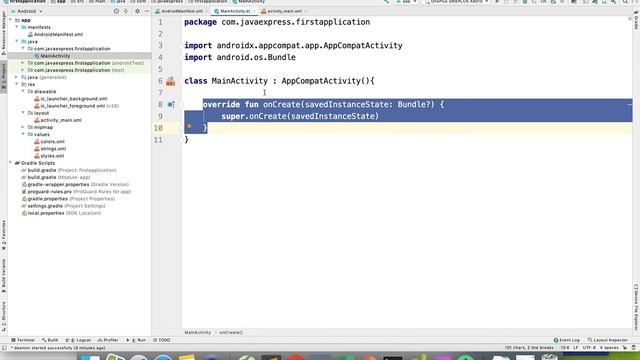Open build.gradle (Project: firstapplication)

pyautogui.click(x=69, y=170)
